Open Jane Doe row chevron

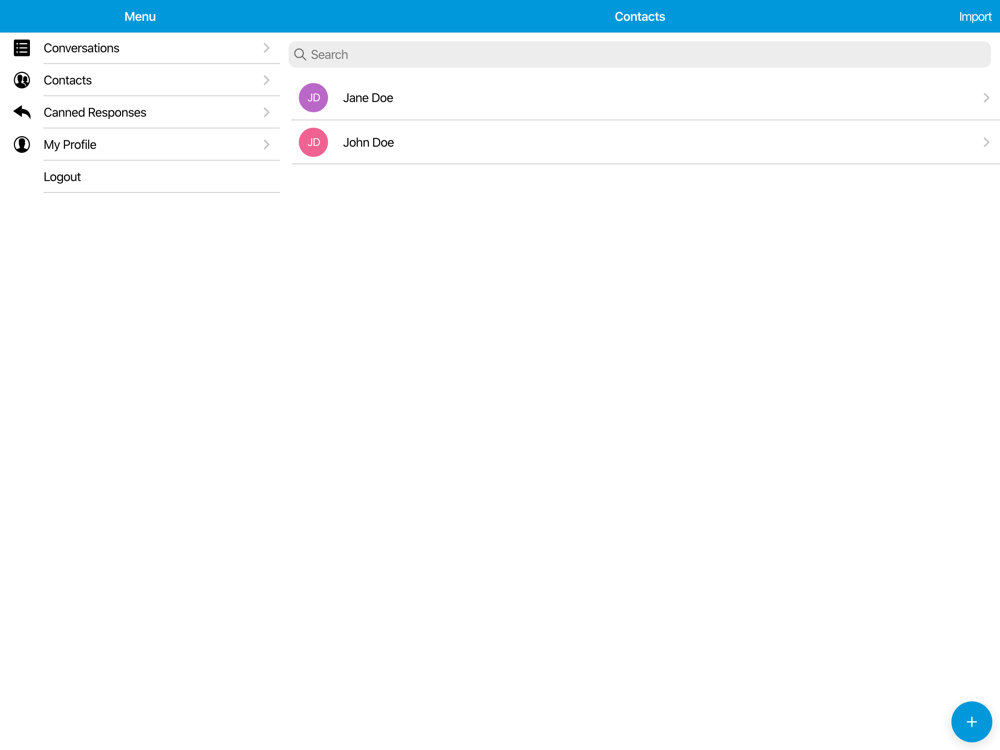coord(986,98)
